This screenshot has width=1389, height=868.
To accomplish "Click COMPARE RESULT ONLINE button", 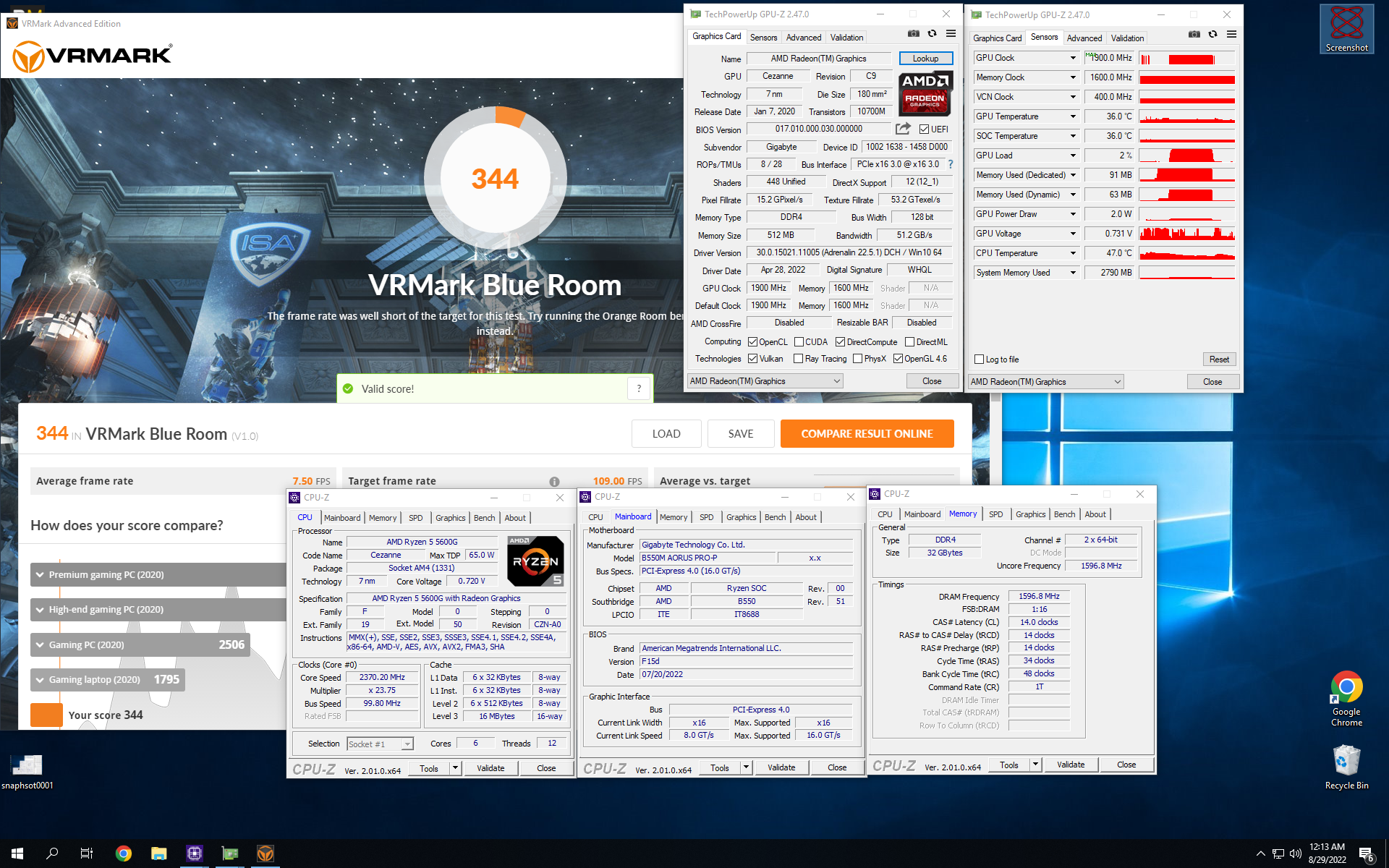I will tap(867, 434).
